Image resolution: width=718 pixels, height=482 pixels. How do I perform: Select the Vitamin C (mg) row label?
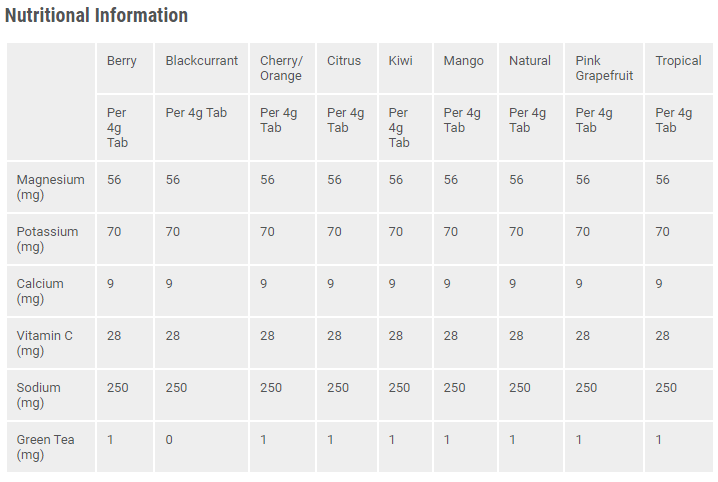(44, 343)
